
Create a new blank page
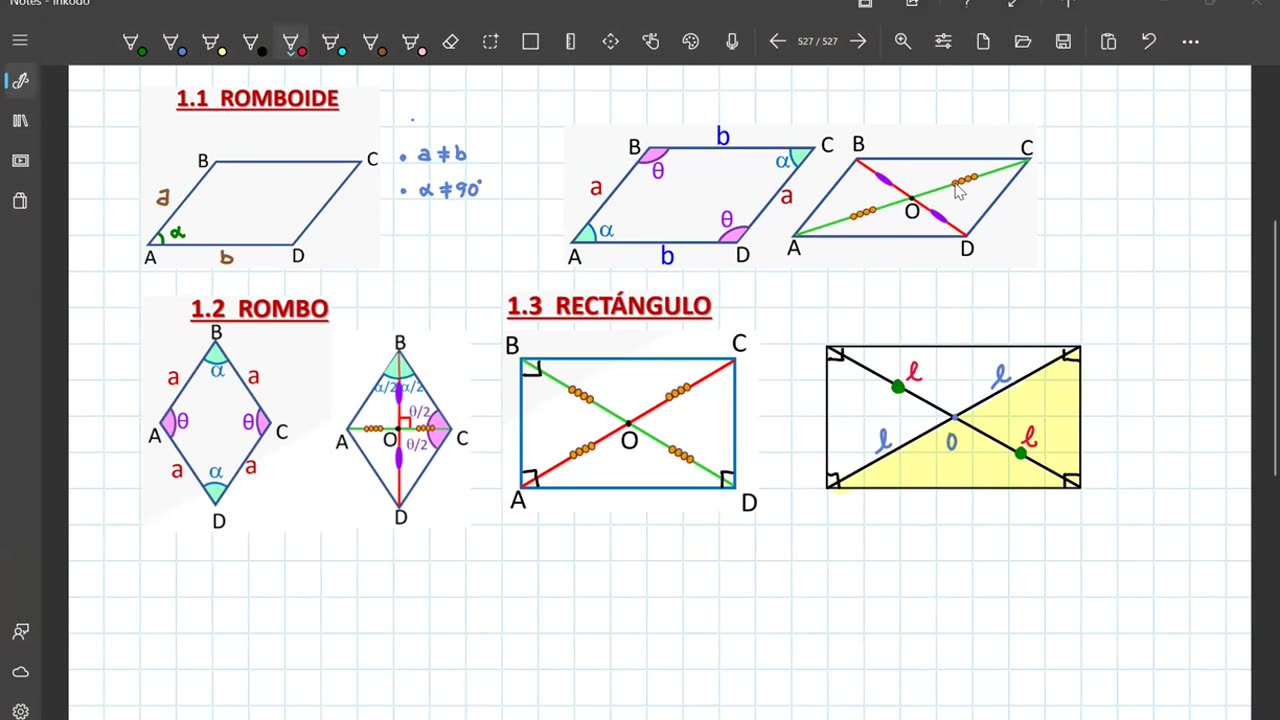click(x=983, y=42)
